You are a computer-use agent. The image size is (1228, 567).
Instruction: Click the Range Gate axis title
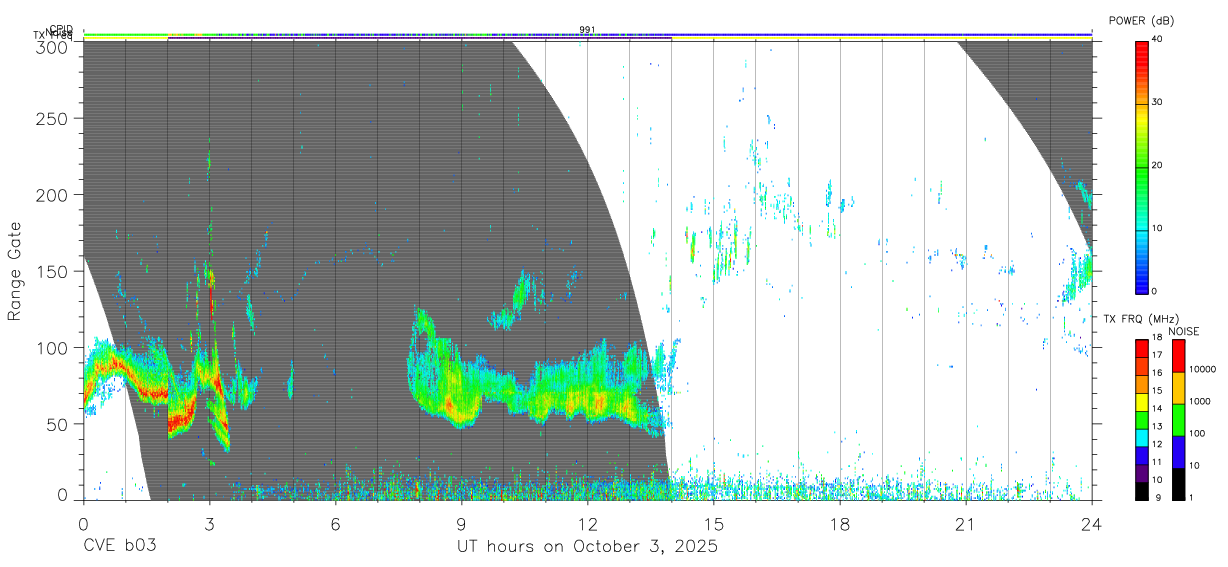tap(15, 271)
